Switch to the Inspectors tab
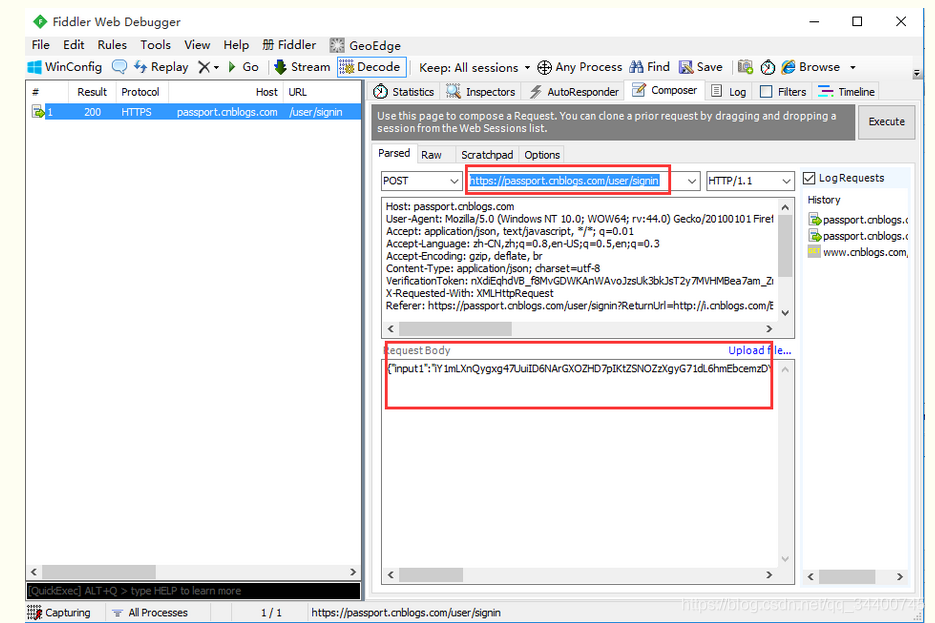This screenshot has width=935, height=623. click(x=481, y=92)
